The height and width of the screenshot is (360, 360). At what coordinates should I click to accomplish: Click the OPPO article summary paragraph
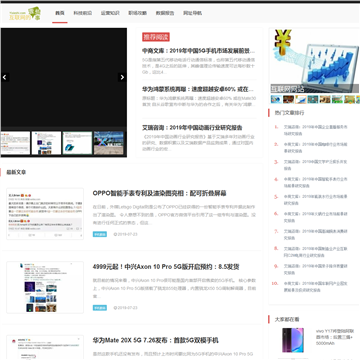click(x=174, y=215)
